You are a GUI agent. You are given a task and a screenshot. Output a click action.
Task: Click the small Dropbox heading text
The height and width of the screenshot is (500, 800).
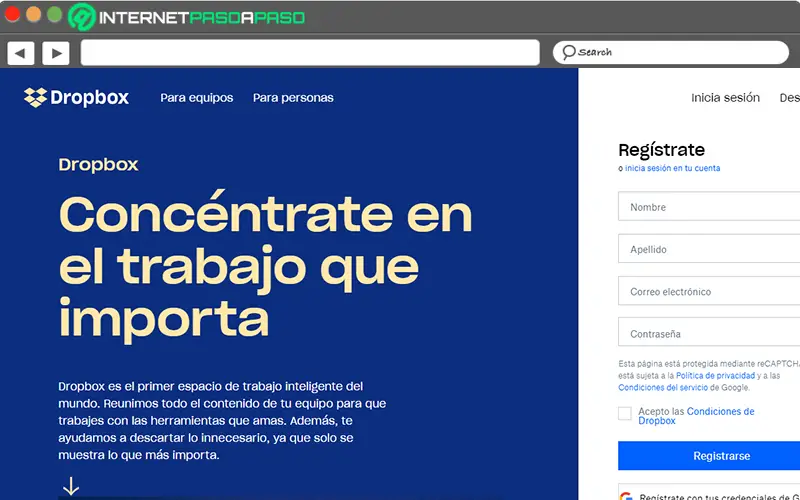tap(98, 164)
